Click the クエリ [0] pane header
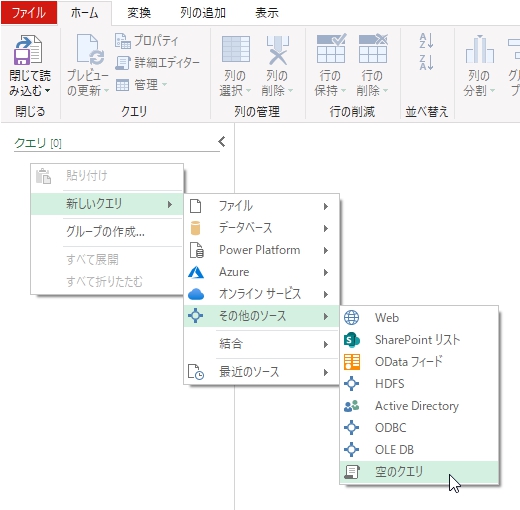Viewport: 520px width, 510px height. tap(38, 143)
